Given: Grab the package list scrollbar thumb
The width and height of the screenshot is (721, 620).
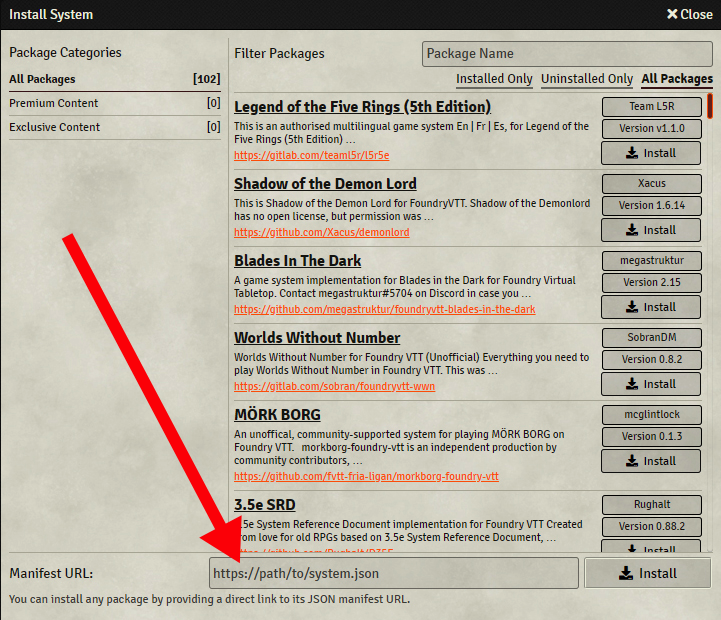Looking at the screenshot, I should (710, 106).
